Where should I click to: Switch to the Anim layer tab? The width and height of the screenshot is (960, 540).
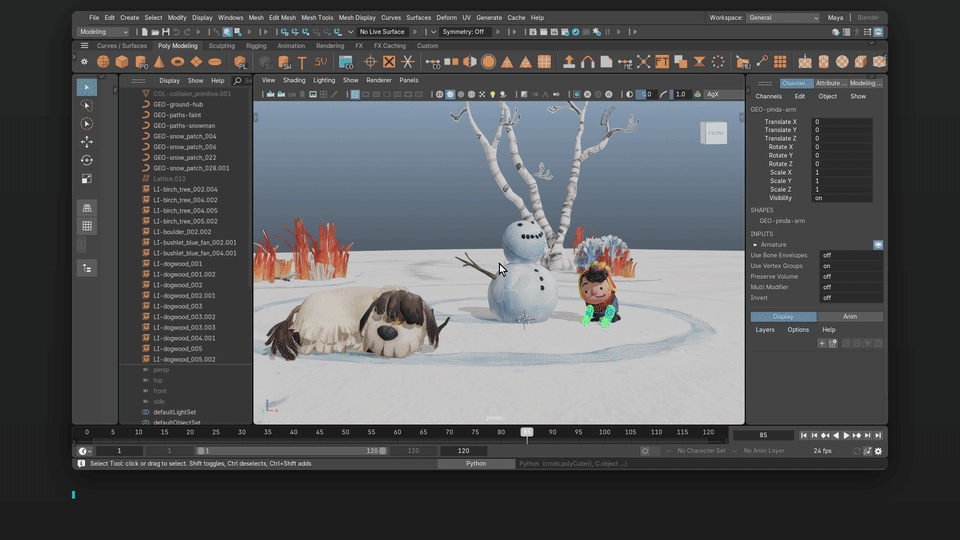[x=850, y=317]
